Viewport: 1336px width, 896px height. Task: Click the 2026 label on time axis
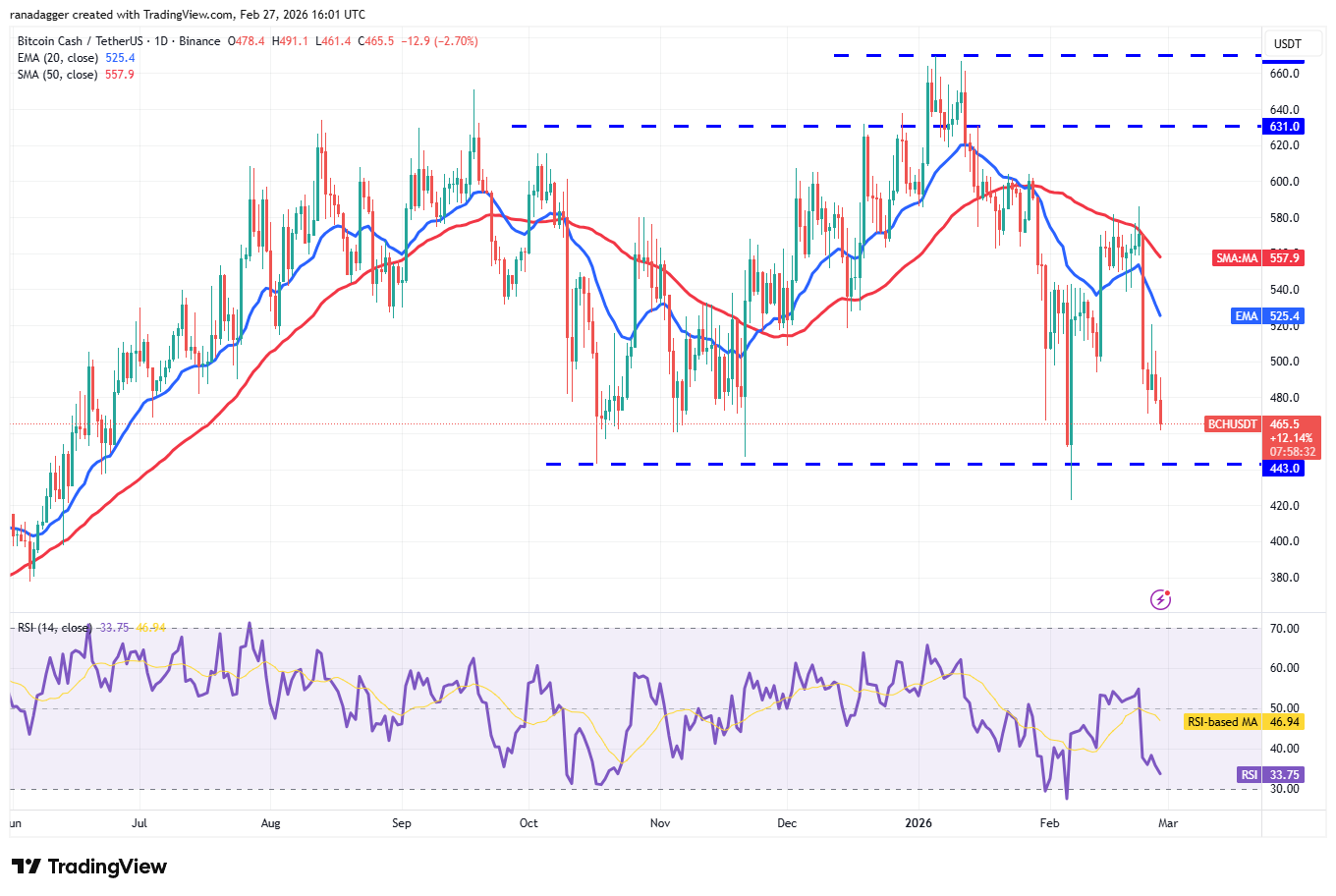918,823
